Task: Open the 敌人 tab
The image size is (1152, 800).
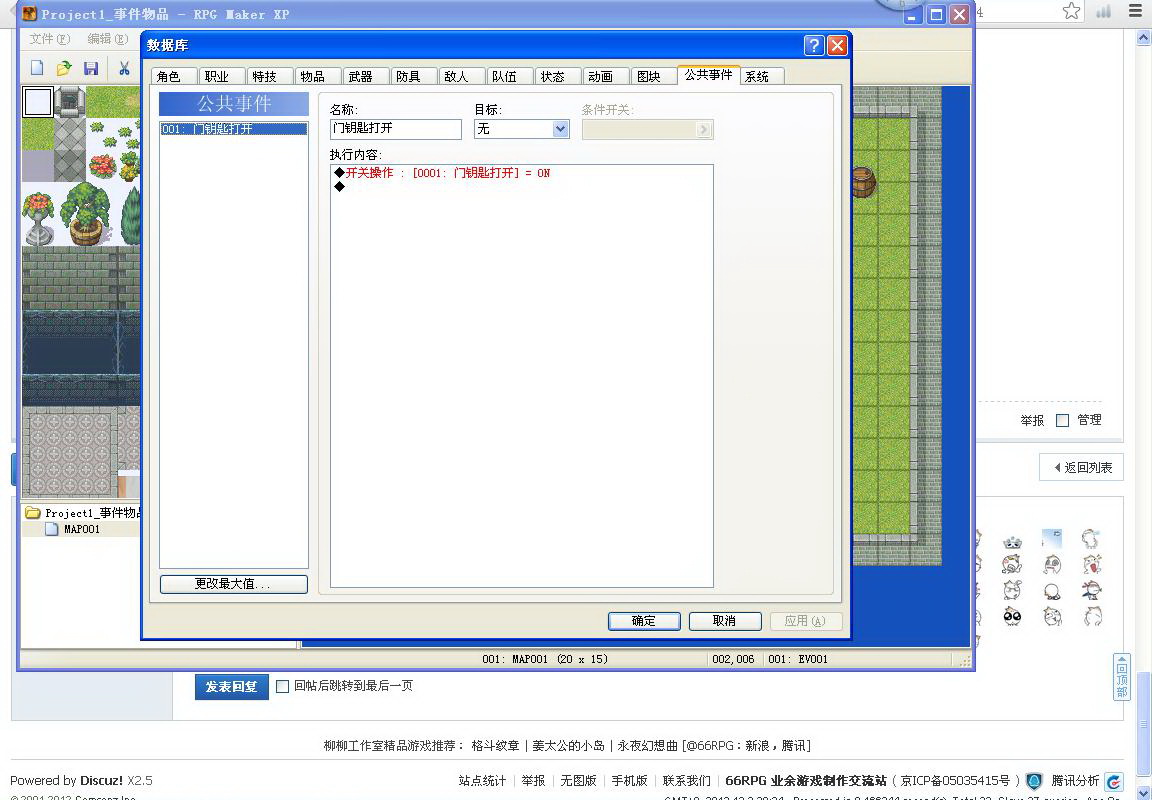Action: click(x=461, y=76)
